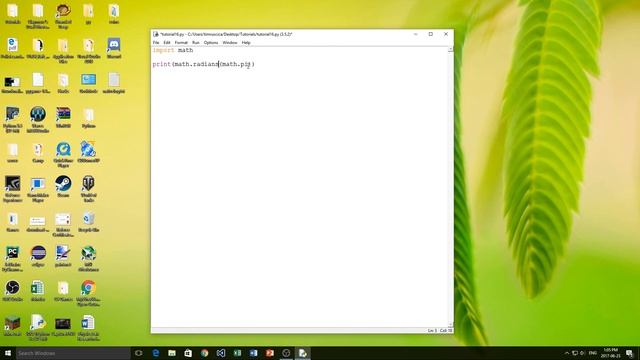This screenshot has width=640, height=360.
Task: Open Visual Studio from the taskbar
Action: 221,353
